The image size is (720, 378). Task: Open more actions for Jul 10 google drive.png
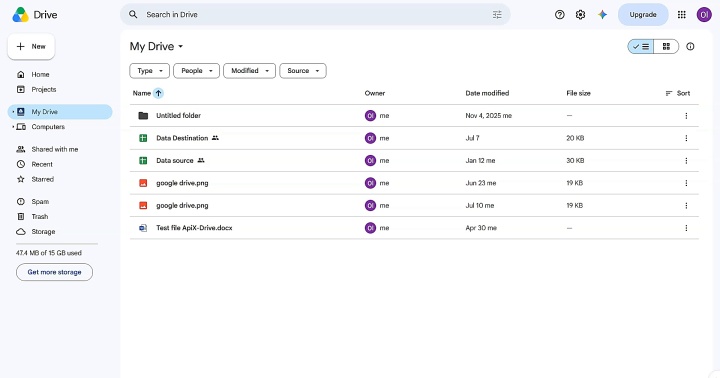coord(686,206)
